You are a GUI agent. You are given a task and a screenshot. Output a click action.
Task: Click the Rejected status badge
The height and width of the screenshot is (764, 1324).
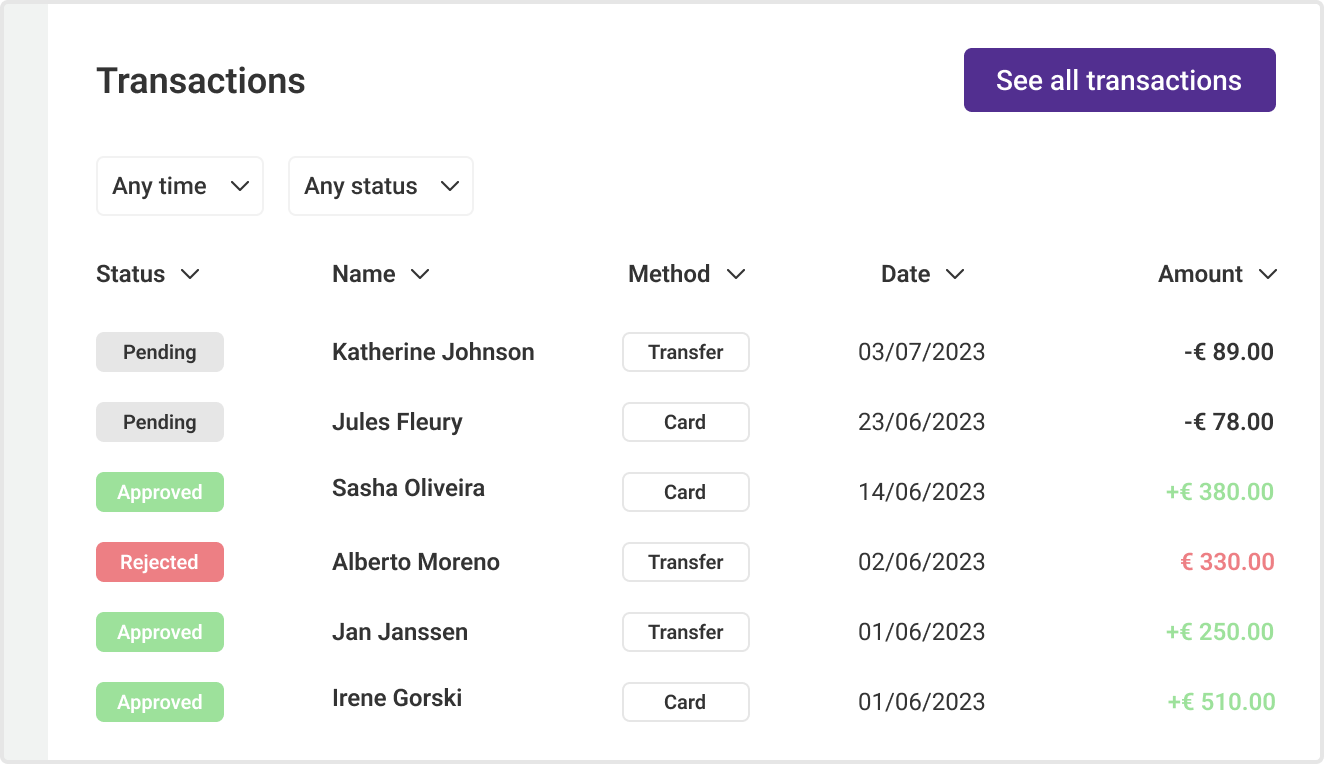coord(160,562)
